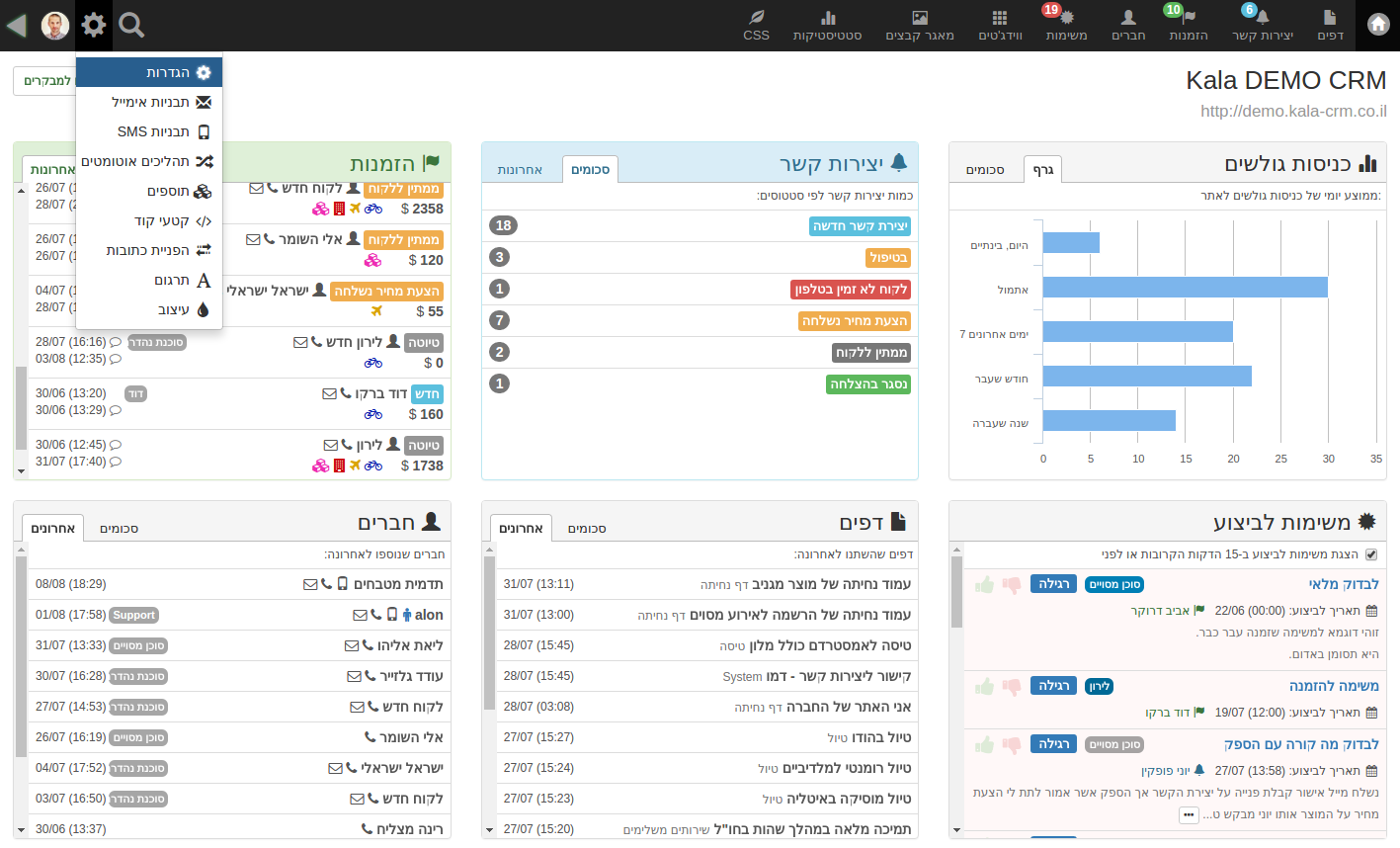Screen dimensions: 1400x848
Task: Switch to סכומים tab in יצירות קשר widget
Action: tap(590, 170)
